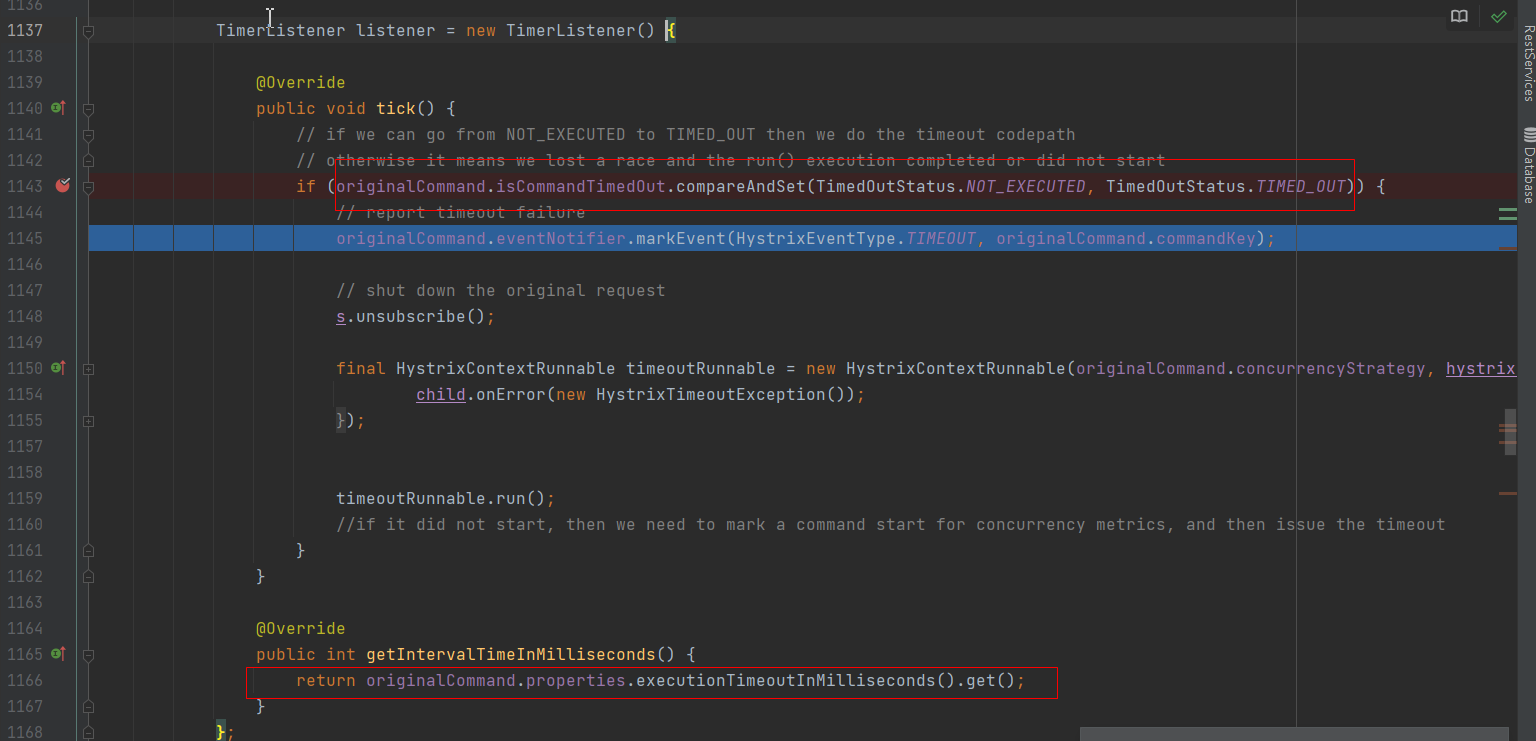
Task: Click the lowest orange error stripe marker
Action: pyautogui.click(x=1507, y=493)
